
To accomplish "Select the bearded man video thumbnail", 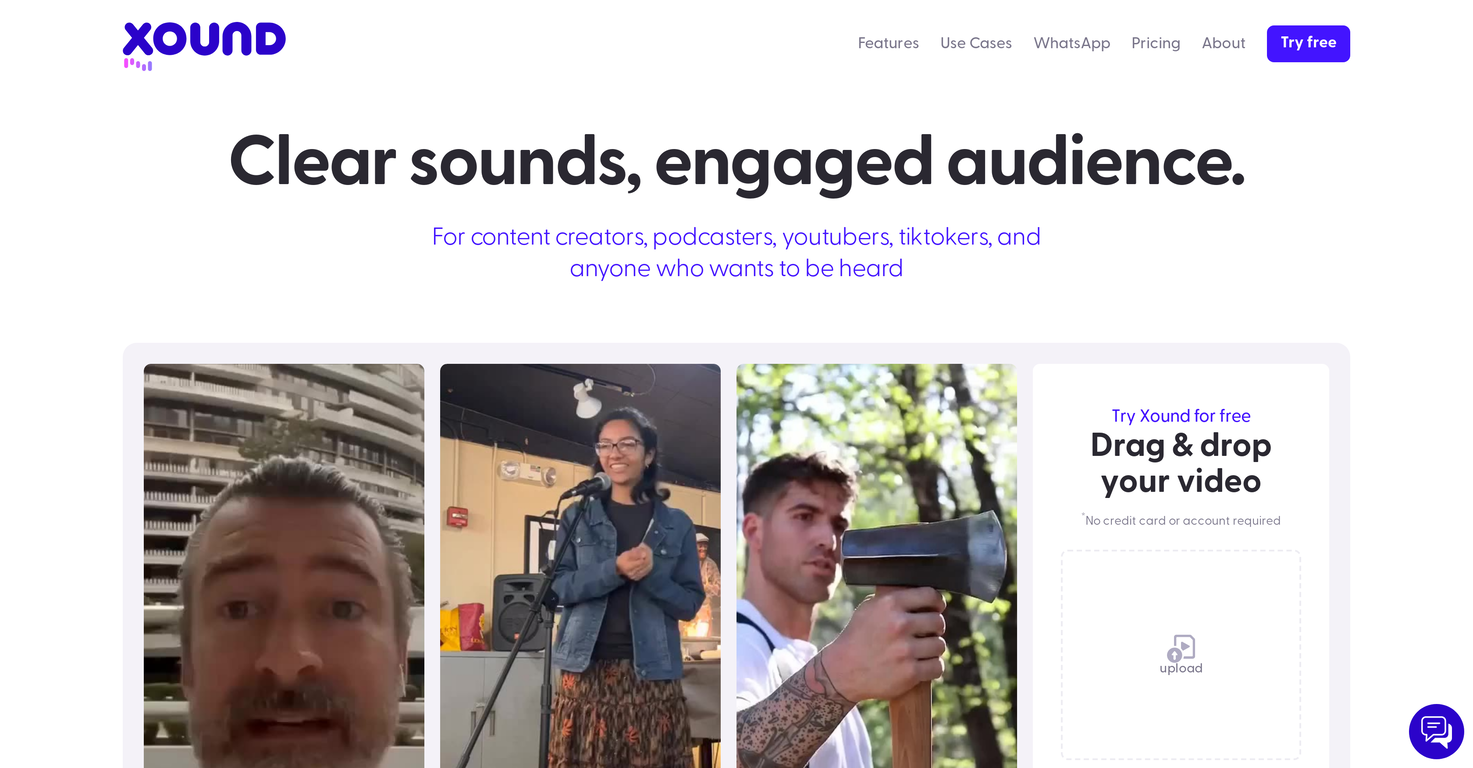I will tap(283, 565).
